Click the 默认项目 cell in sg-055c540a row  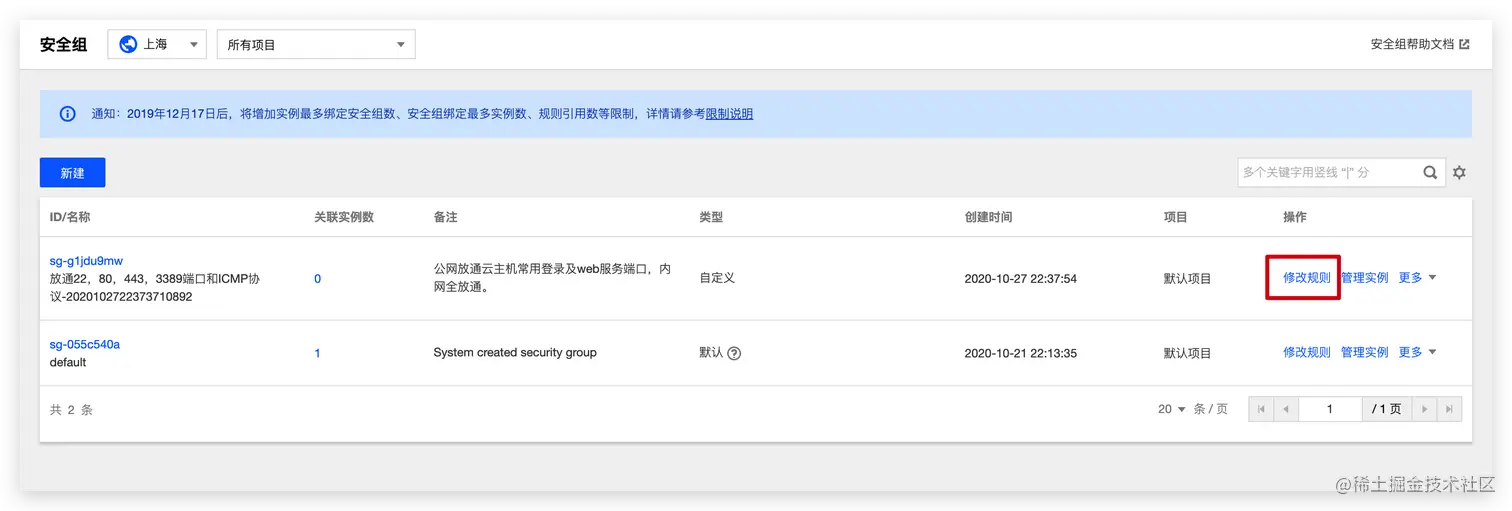click(1187, 353)
